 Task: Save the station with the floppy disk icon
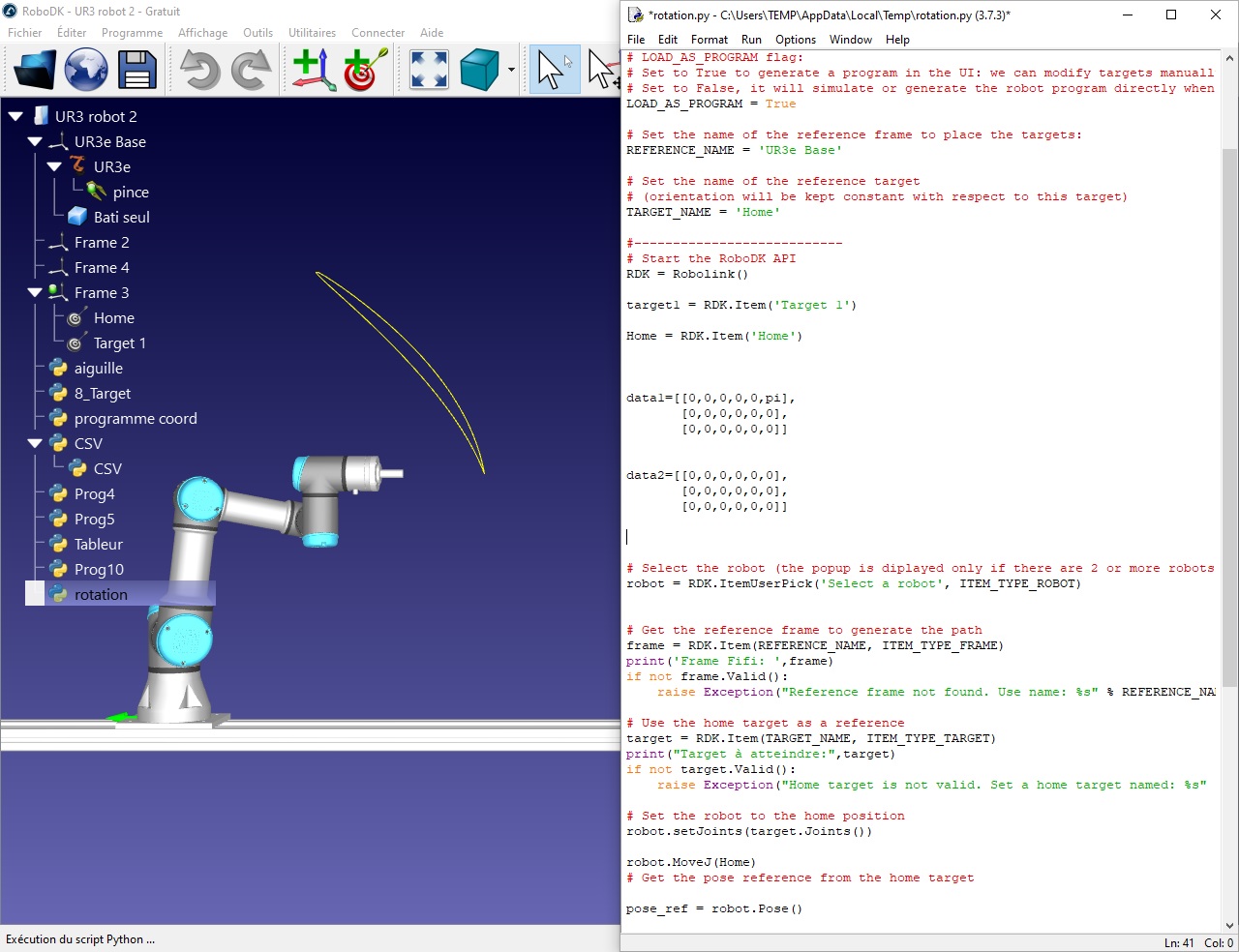pyautogui.click(x=136, y=70)
